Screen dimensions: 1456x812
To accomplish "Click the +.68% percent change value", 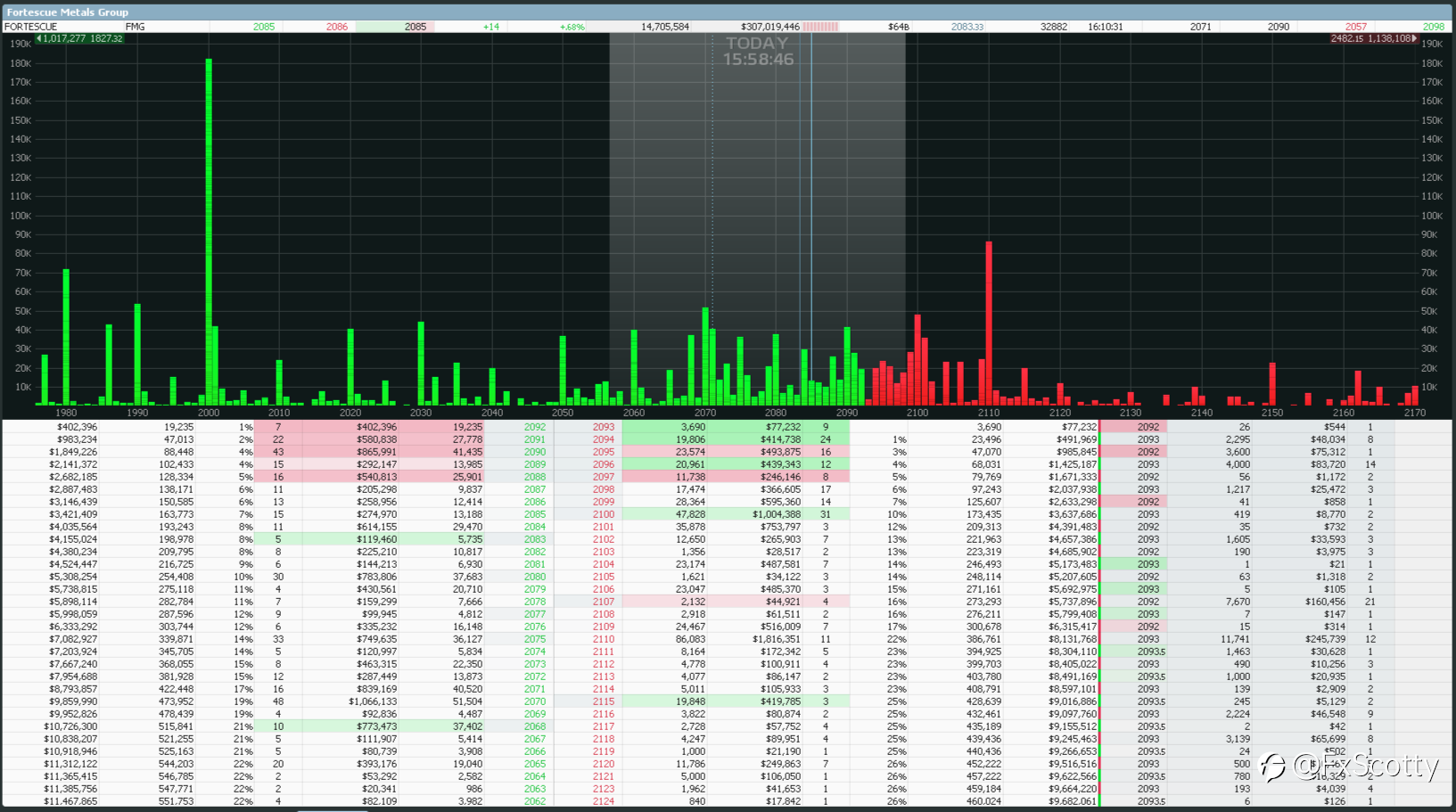I will click(572, 27).
